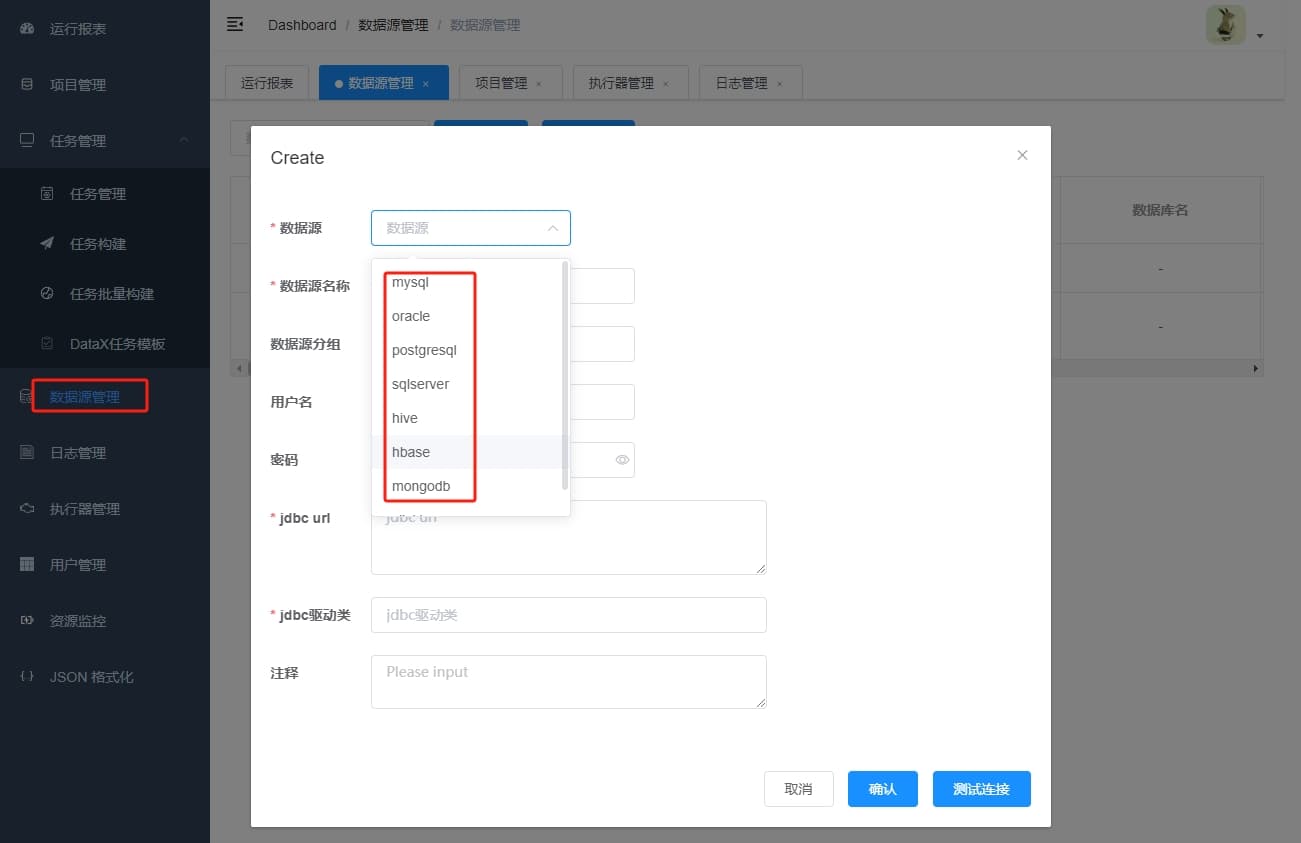
Task: Select mysql from dropdown list
Action: pyautogui.click(x=467, y=282)
